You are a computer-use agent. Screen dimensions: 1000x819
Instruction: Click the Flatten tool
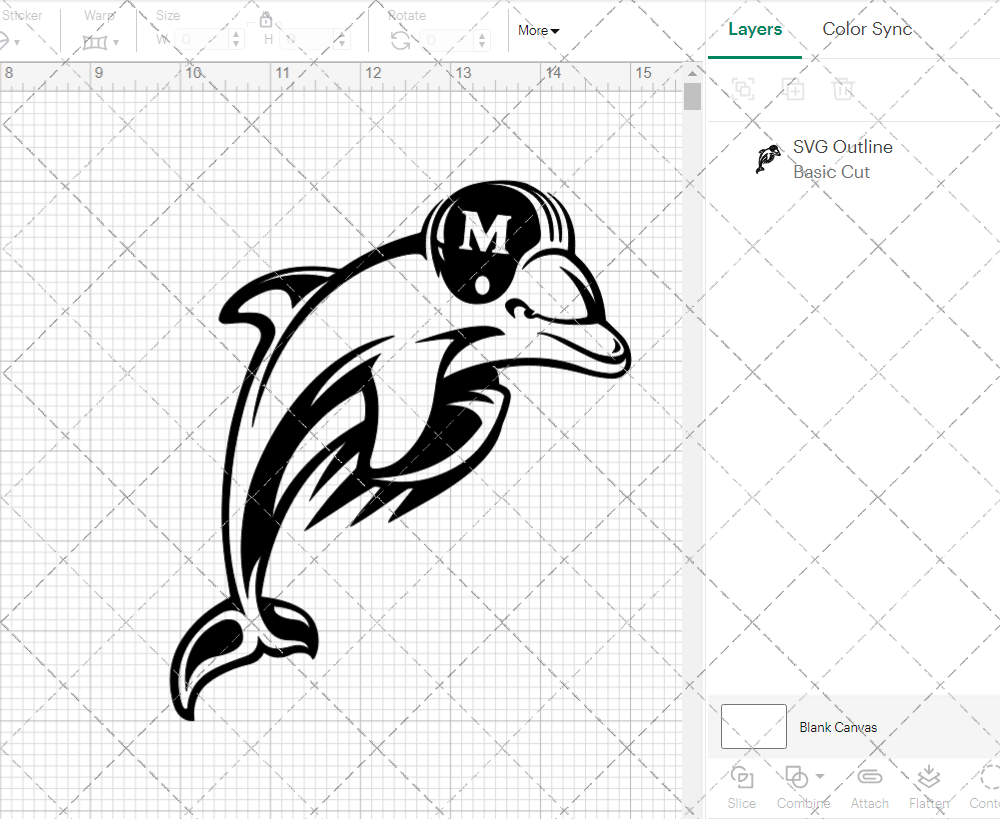[x=929, y=788]
